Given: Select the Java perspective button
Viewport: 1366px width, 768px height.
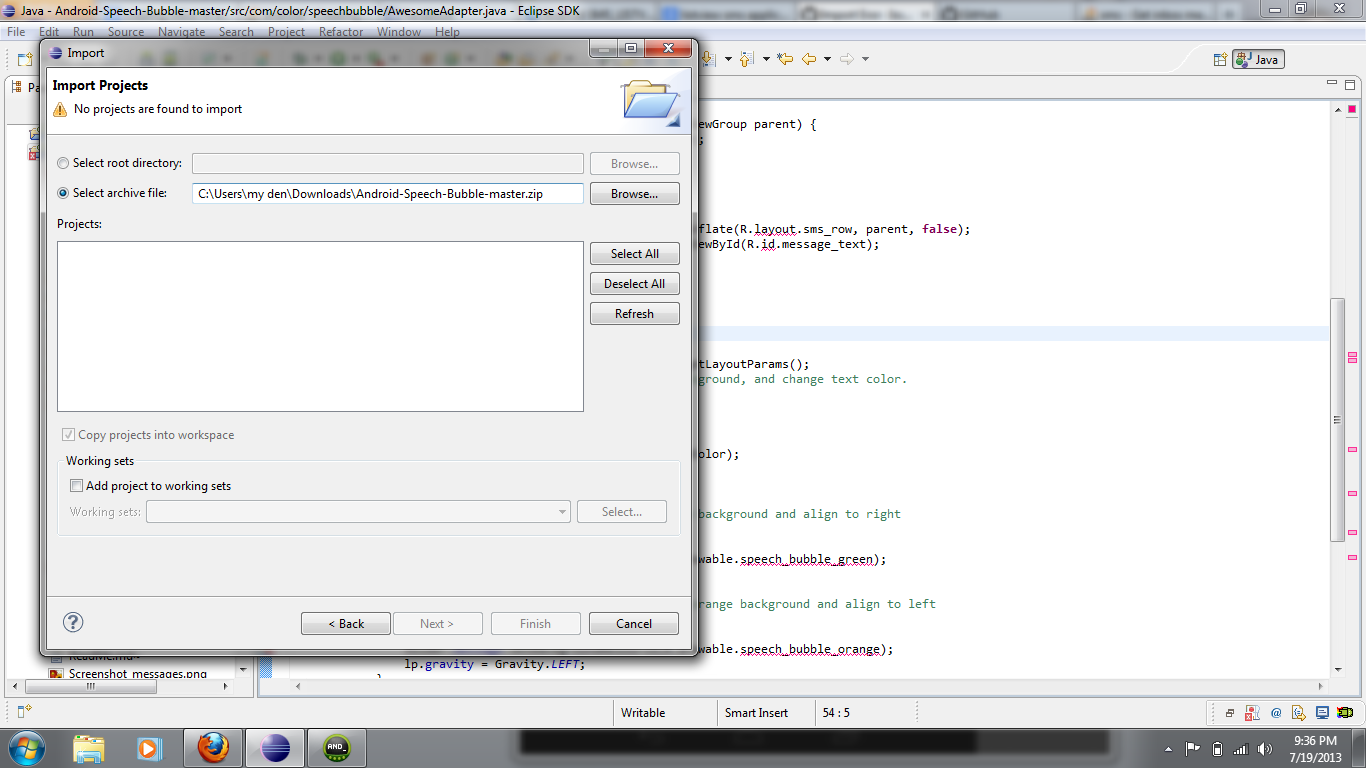Looking at the screenshot, I should click(1258, 59).
